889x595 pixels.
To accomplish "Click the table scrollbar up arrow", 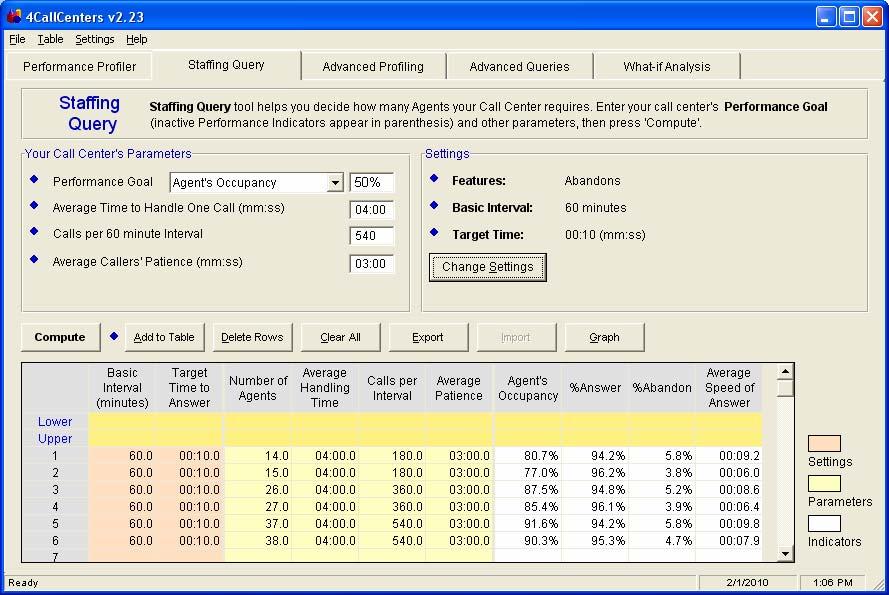I will click(785, 372).
